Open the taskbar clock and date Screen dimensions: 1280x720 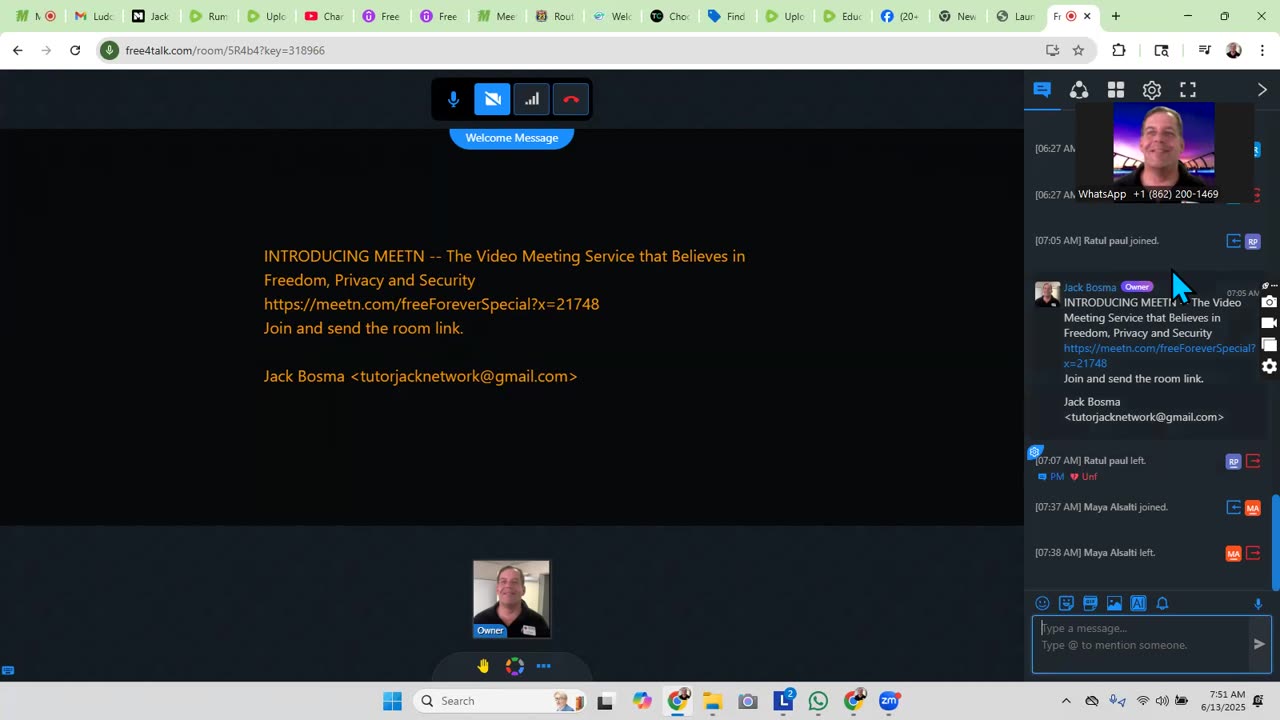pos(1226,701)
